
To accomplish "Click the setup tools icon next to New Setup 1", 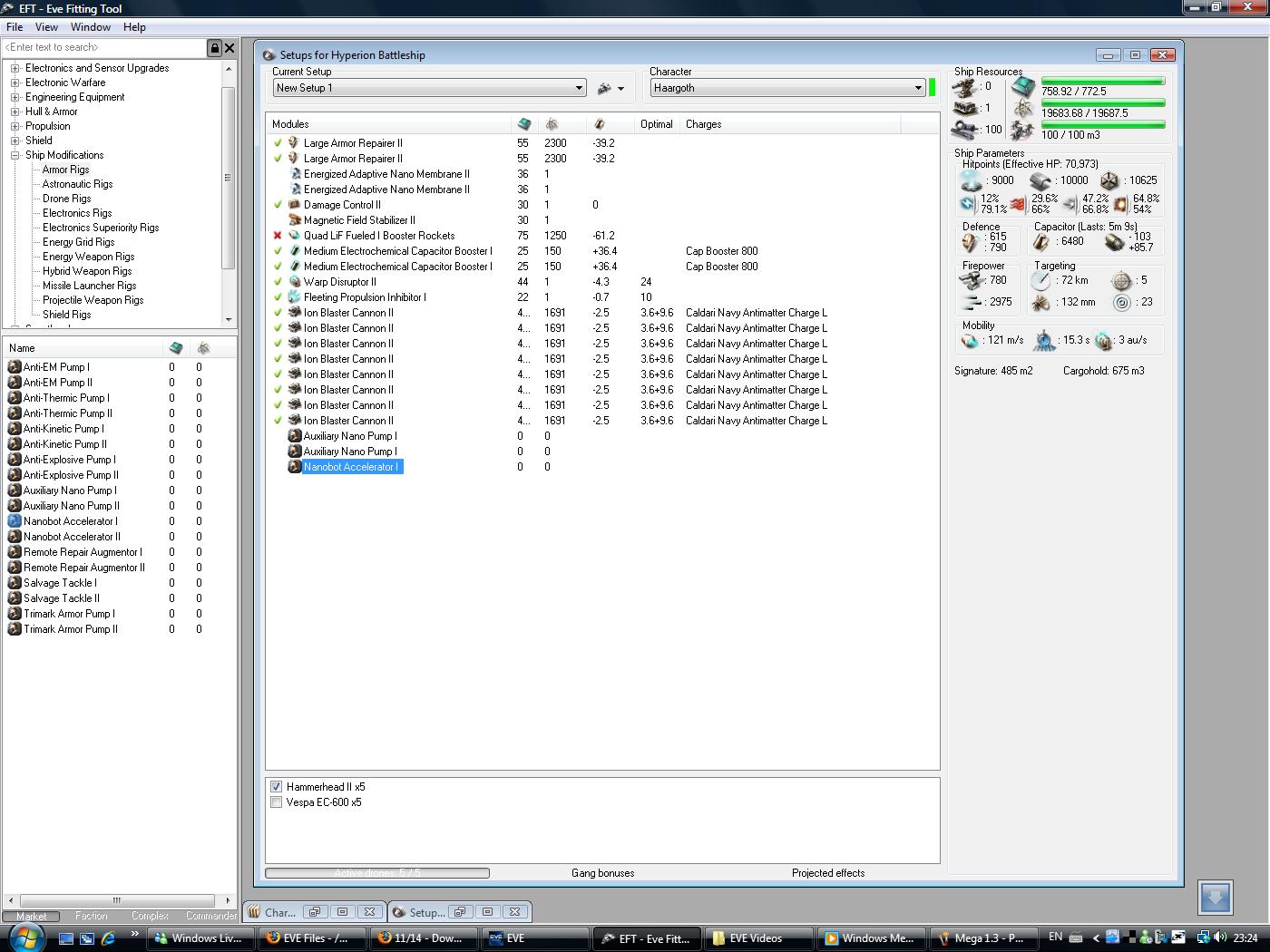I will [605, 88].
